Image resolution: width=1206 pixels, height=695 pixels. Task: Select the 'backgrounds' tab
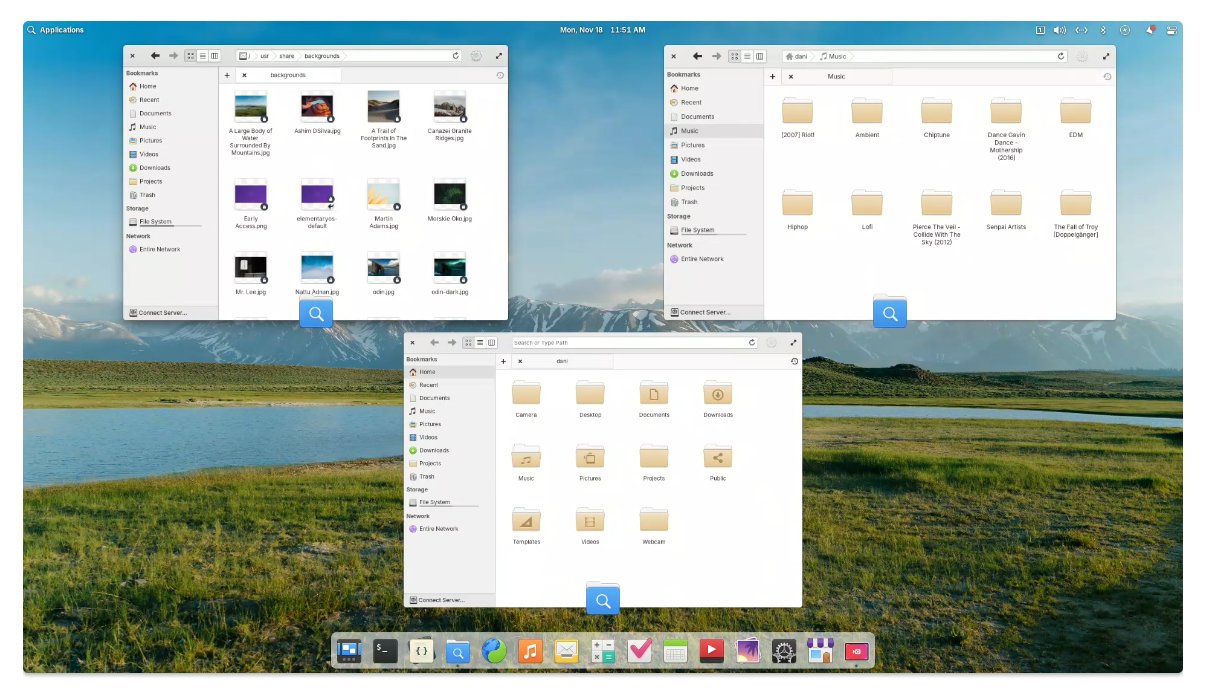[x=288, y=75]
